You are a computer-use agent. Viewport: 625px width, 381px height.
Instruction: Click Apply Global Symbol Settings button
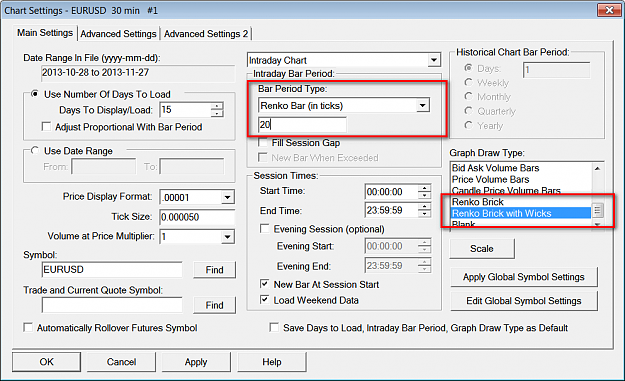pyautogui.click(x=524, y=277)
